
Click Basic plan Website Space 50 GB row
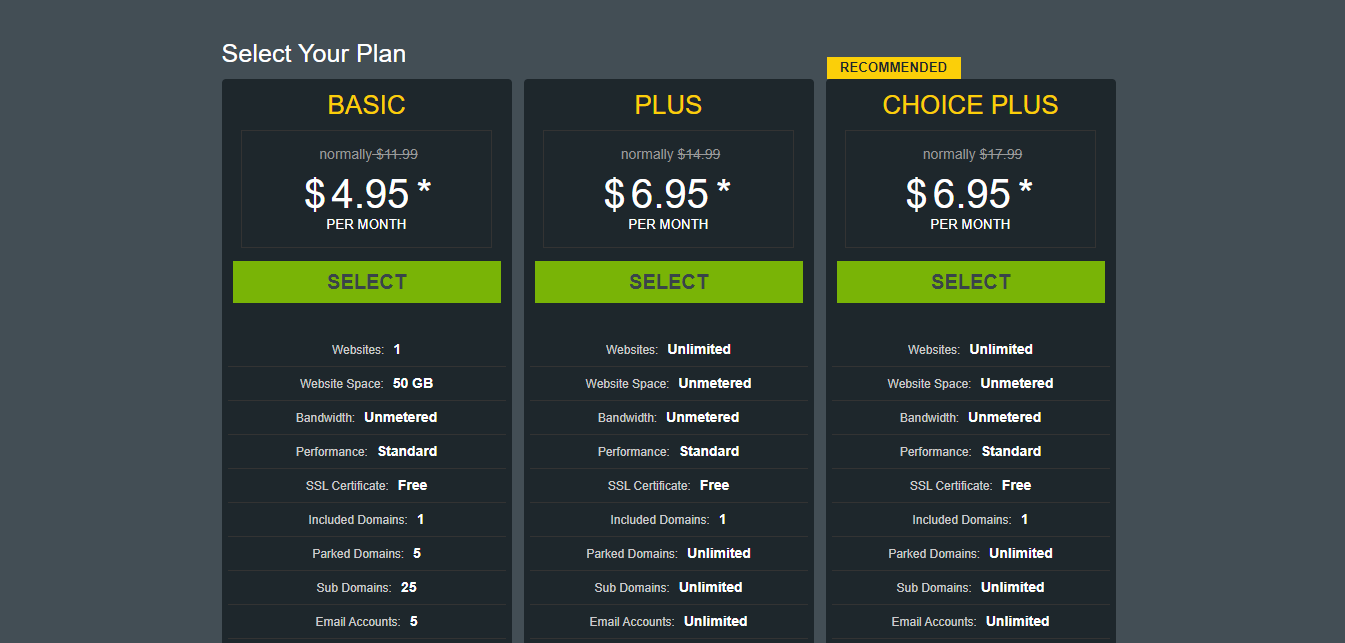(x=367, y=383)
